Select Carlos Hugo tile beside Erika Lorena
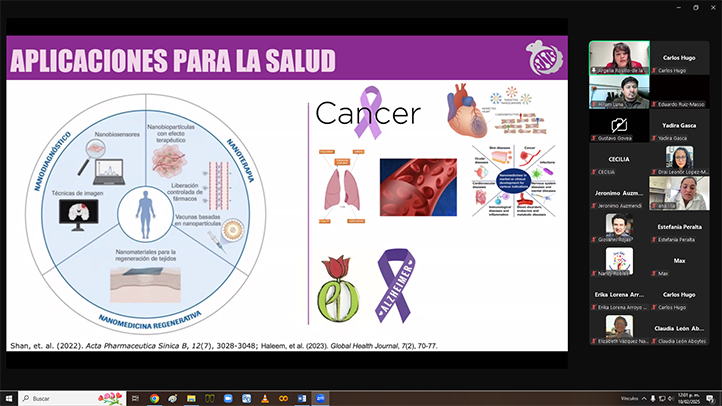Image resolution: width=722 pixels, height=406 pixels. click(x=679, y=295)
